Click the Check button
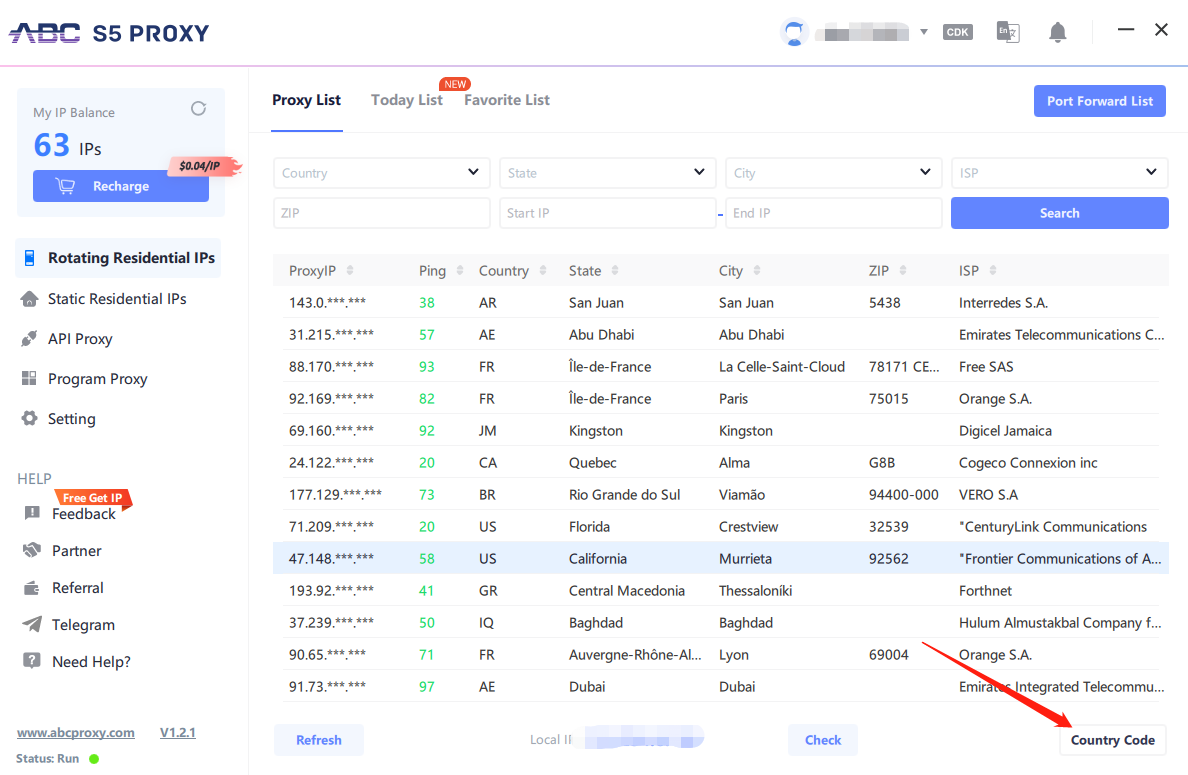The width and height of the screenshot is (1188, 775). click(x=823, y=740)
